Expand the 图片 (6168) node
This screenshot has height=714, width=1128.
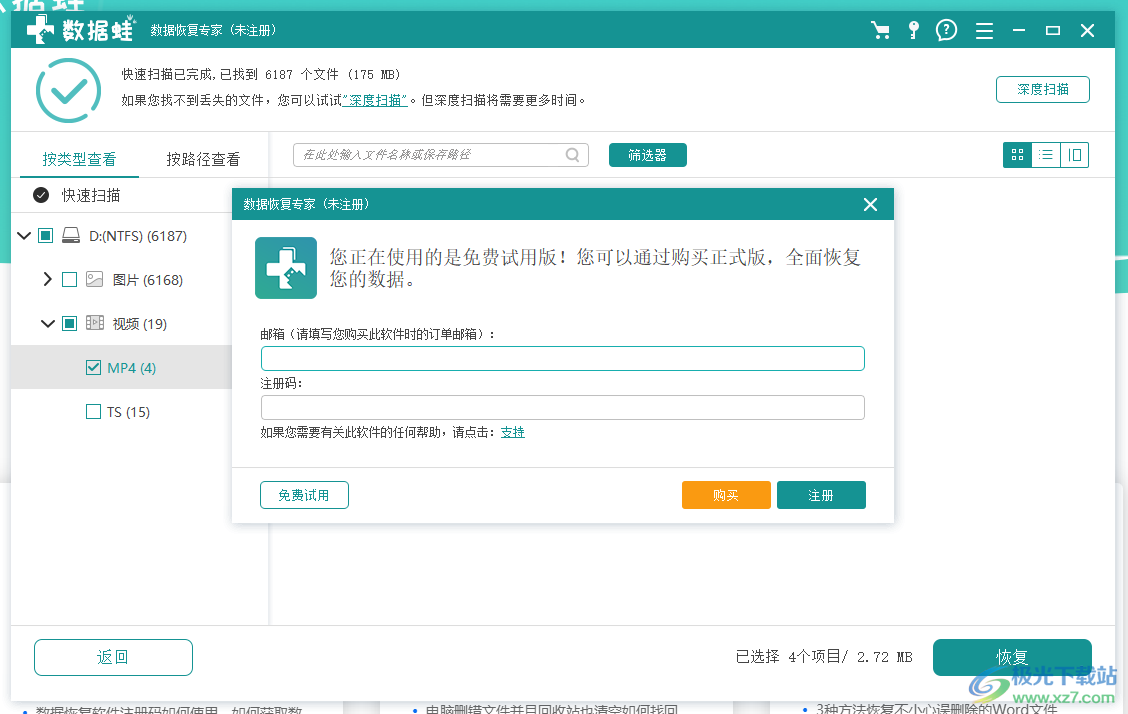(x=47, y=279)
